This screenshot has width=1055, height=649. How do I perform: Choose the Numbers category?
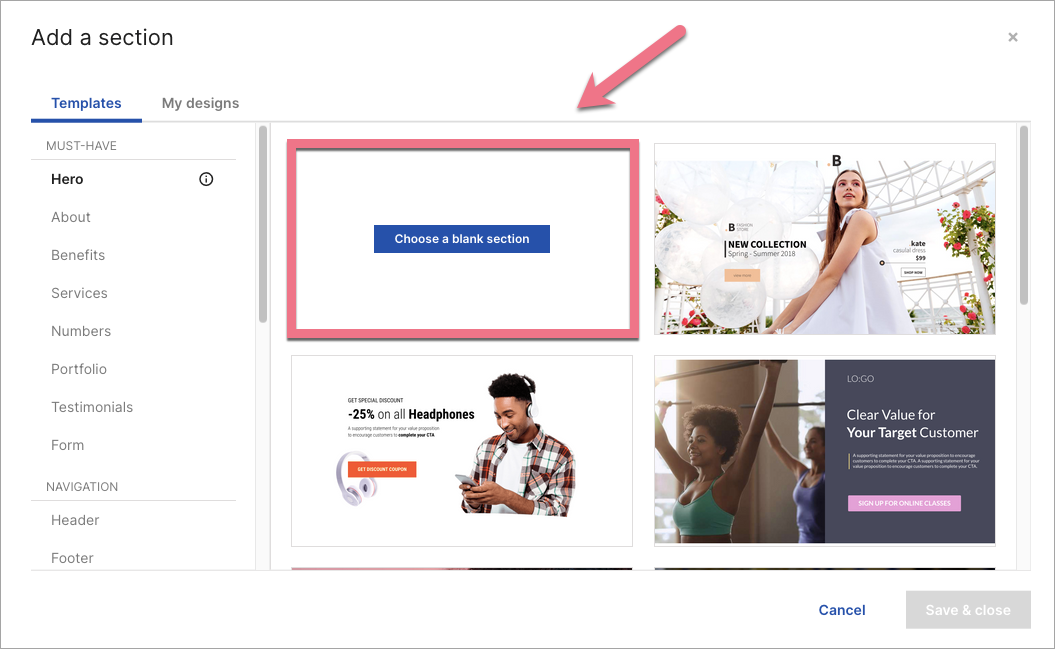click(81, 331)
